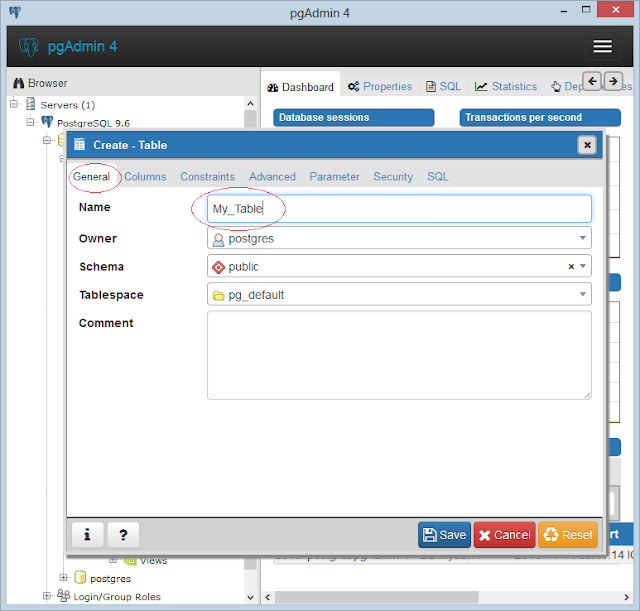Click the Login/Group Roles icon
The height and width of the screenshot is (611, 640).
coord(63,595)
